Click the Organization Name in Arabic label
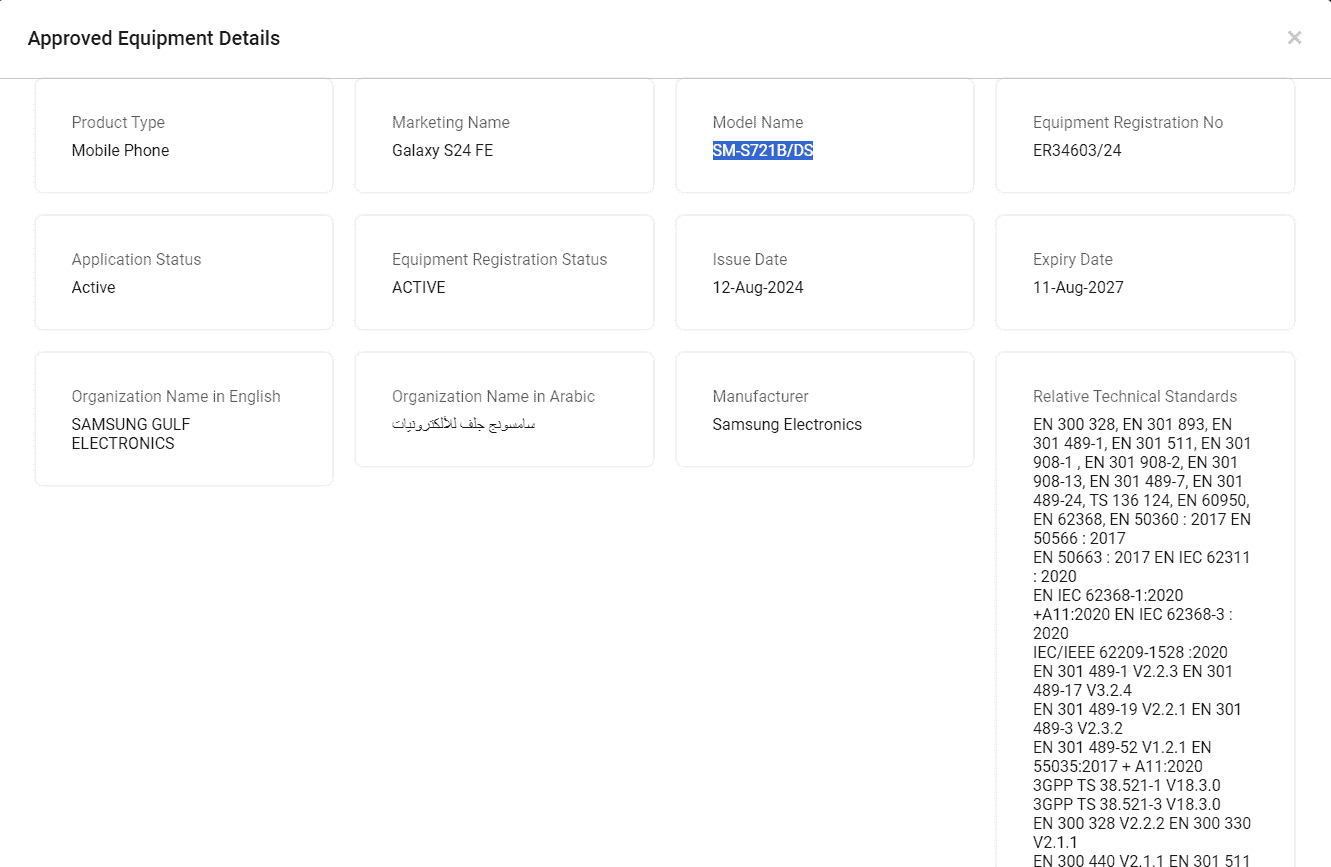 click(492, 397)
